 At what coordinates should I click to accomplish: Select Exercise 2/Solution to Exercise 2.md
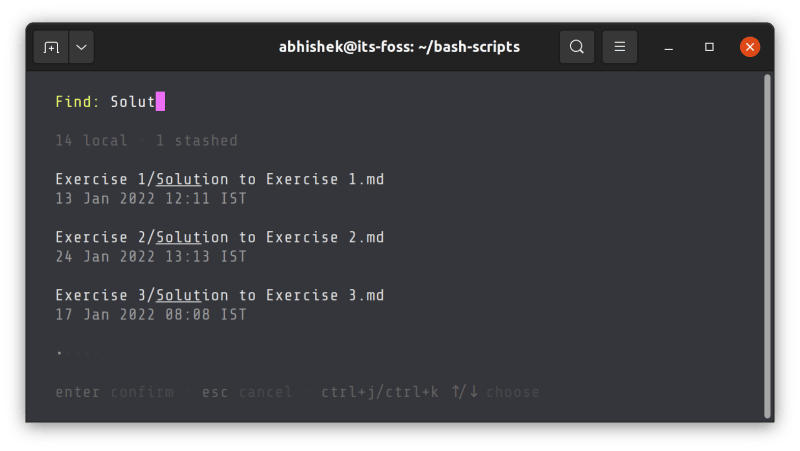219,238
